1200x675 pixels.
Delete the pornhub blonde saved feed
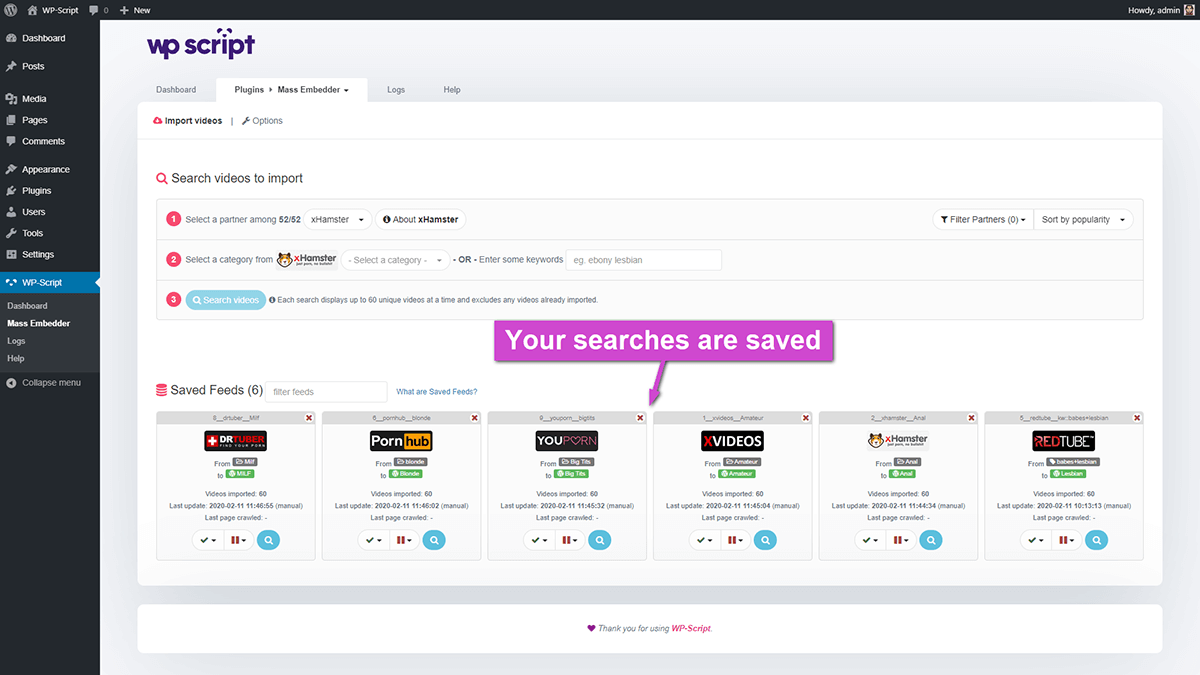pyautogui.click(x=474, y=418)
